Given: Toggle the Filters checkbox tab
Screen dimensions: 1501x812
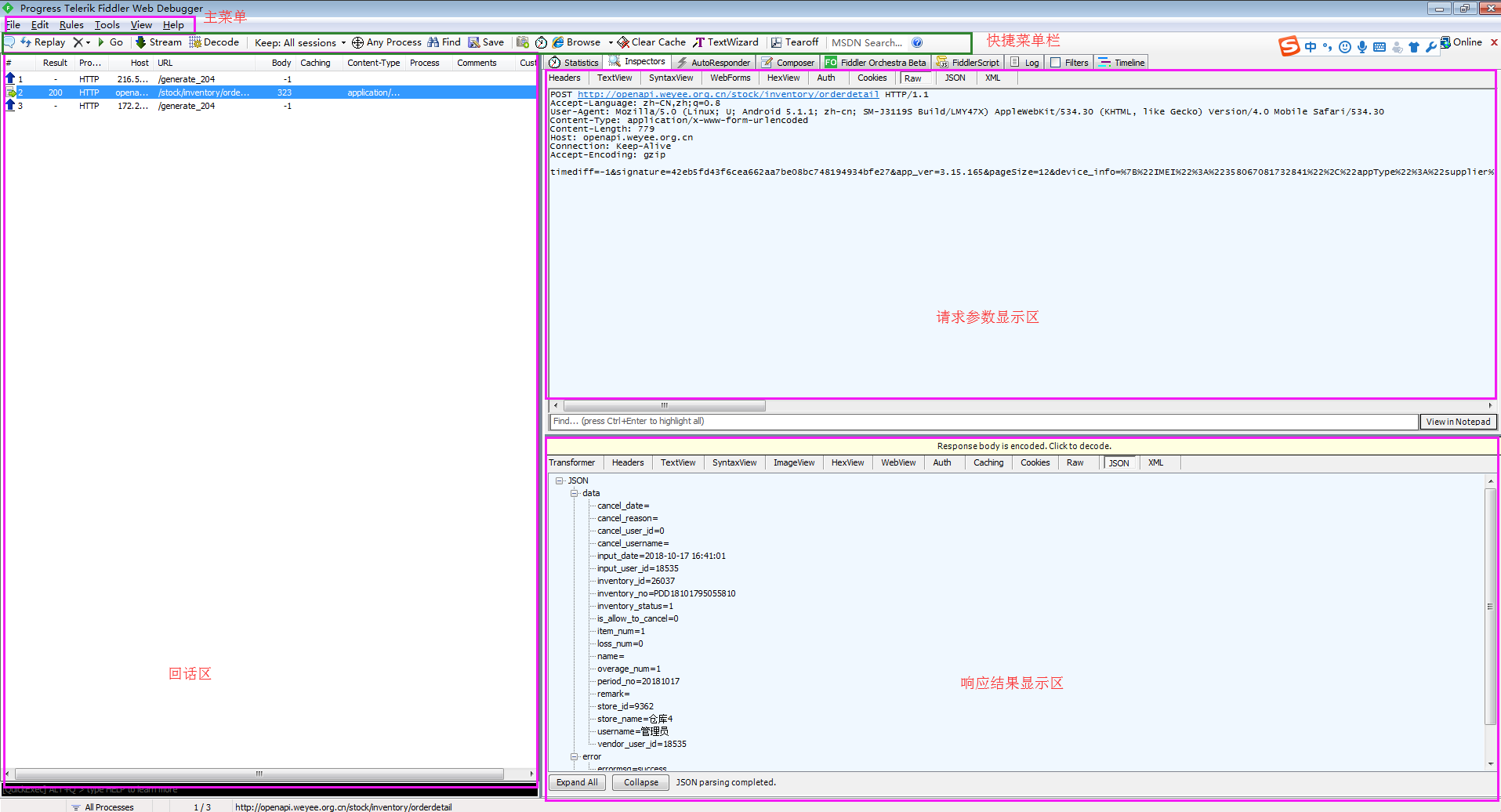Looking at the screenshot, I should [x=1069, y=63].
